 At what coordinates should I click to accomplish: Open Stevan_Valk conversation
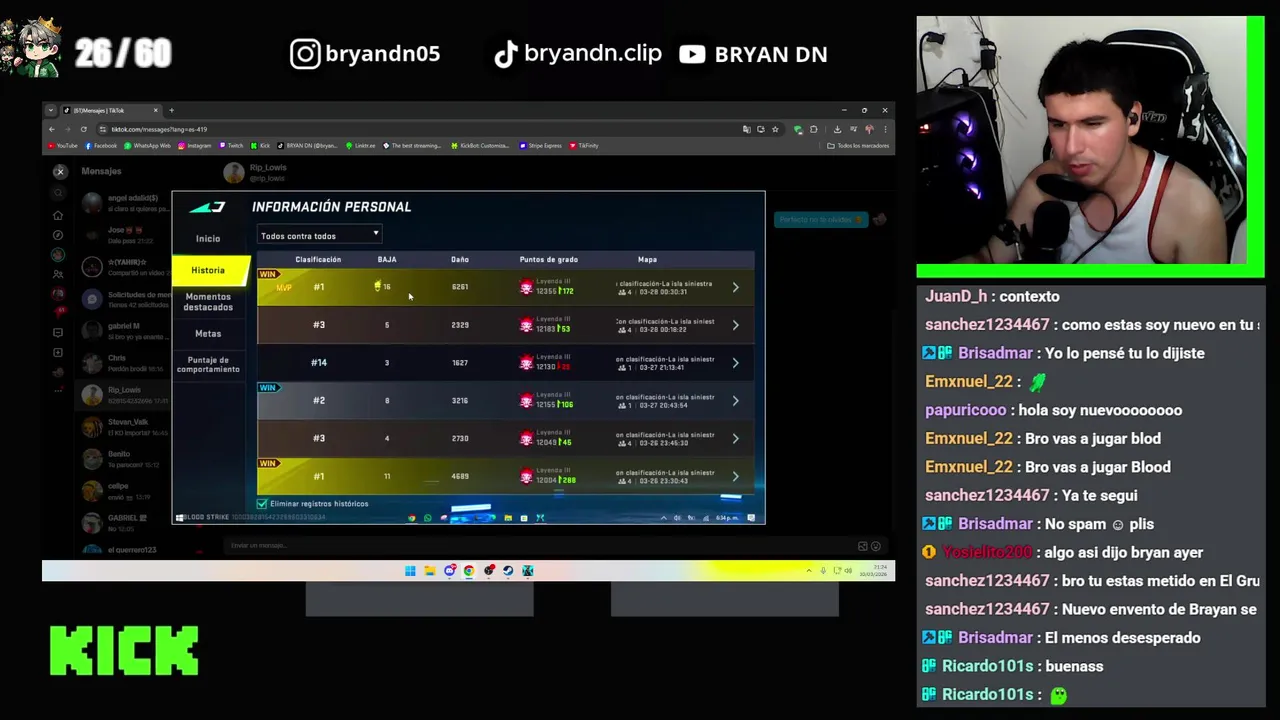click(x=125, y=427)
